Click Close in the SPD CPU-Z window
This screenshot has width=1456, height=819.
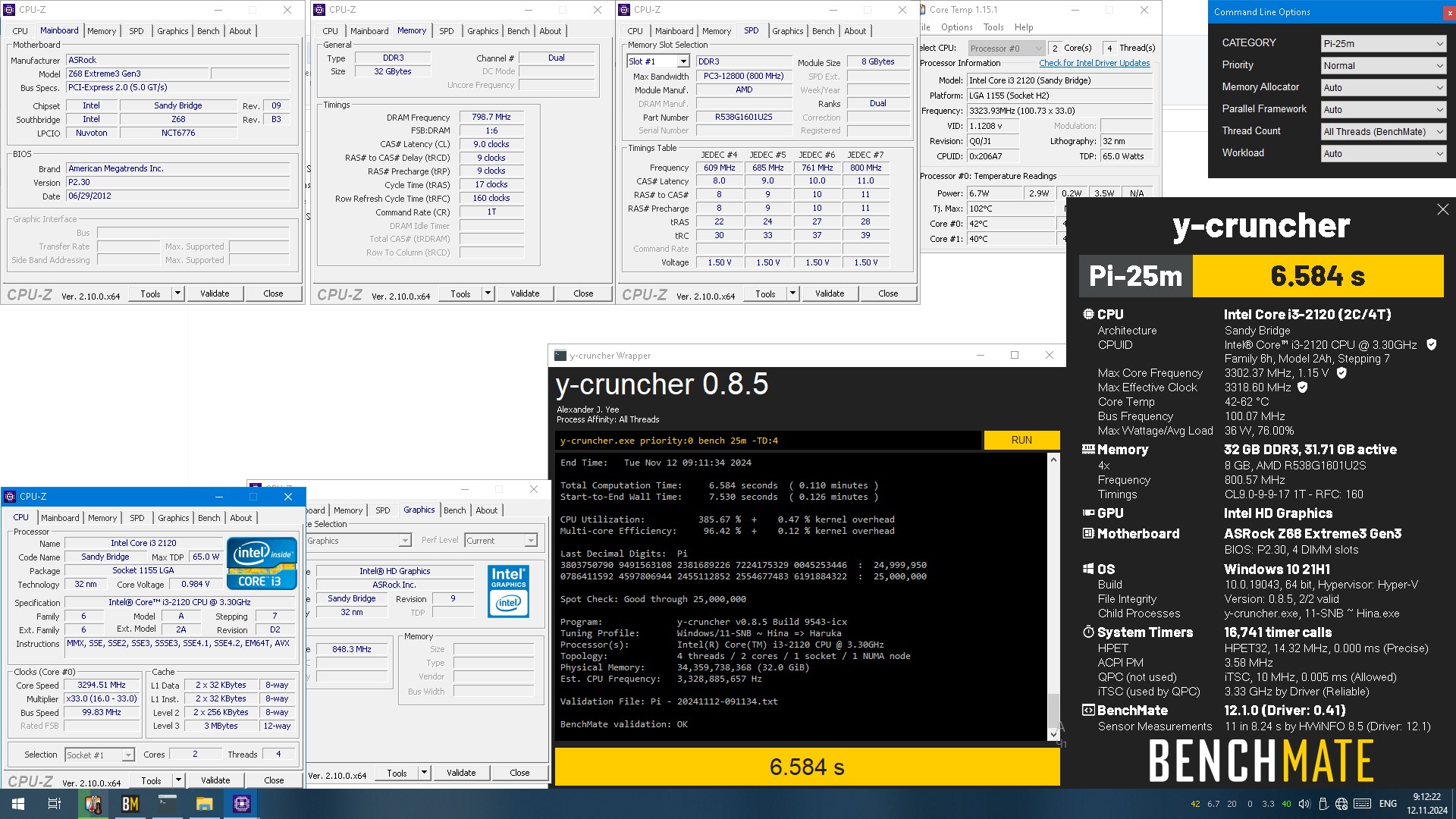(x=888, y=293)
